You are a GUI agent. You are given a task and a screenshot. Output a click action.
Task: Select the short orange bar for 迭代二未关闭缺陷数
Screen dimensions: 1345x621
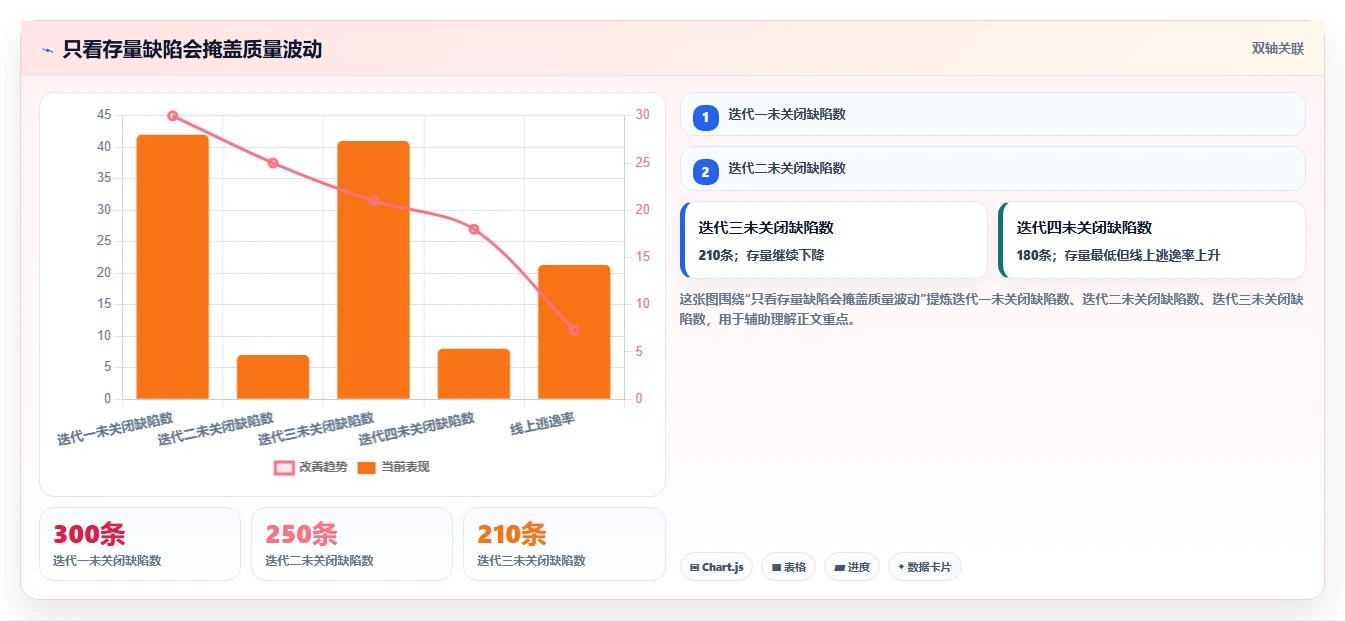273,377
